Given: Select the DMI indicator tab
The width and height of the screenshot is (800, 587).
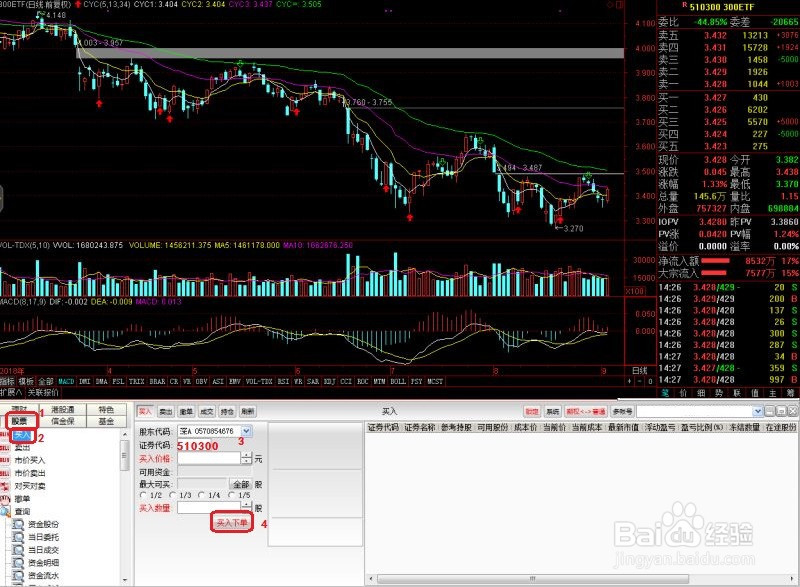Looking at the screenshot, I should click(85, 381).
